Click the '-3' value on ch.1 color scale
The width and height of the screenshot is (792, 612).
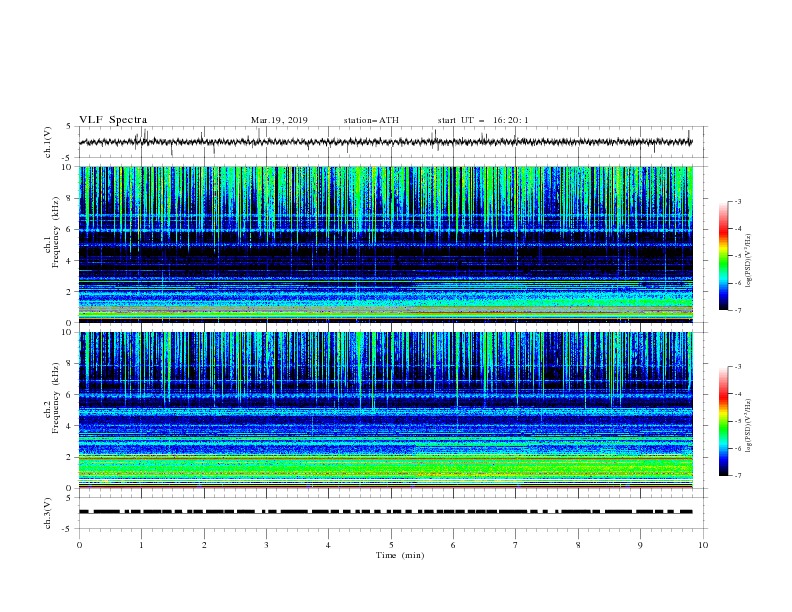click(x=737, y=201)
